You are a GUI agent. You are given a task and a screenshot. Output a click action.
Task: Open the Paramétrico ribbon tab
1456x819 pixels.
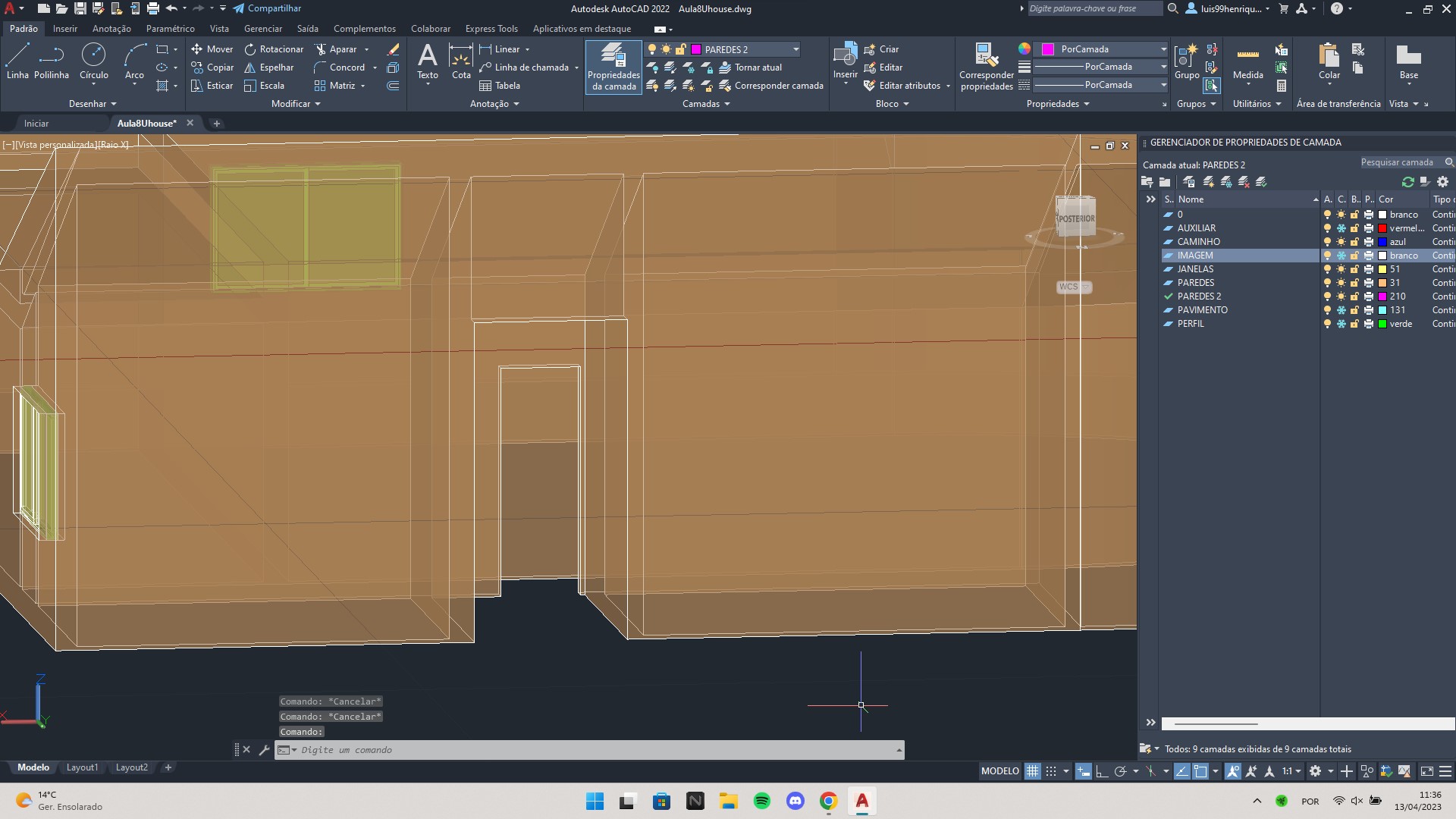(x=170, y=29)
